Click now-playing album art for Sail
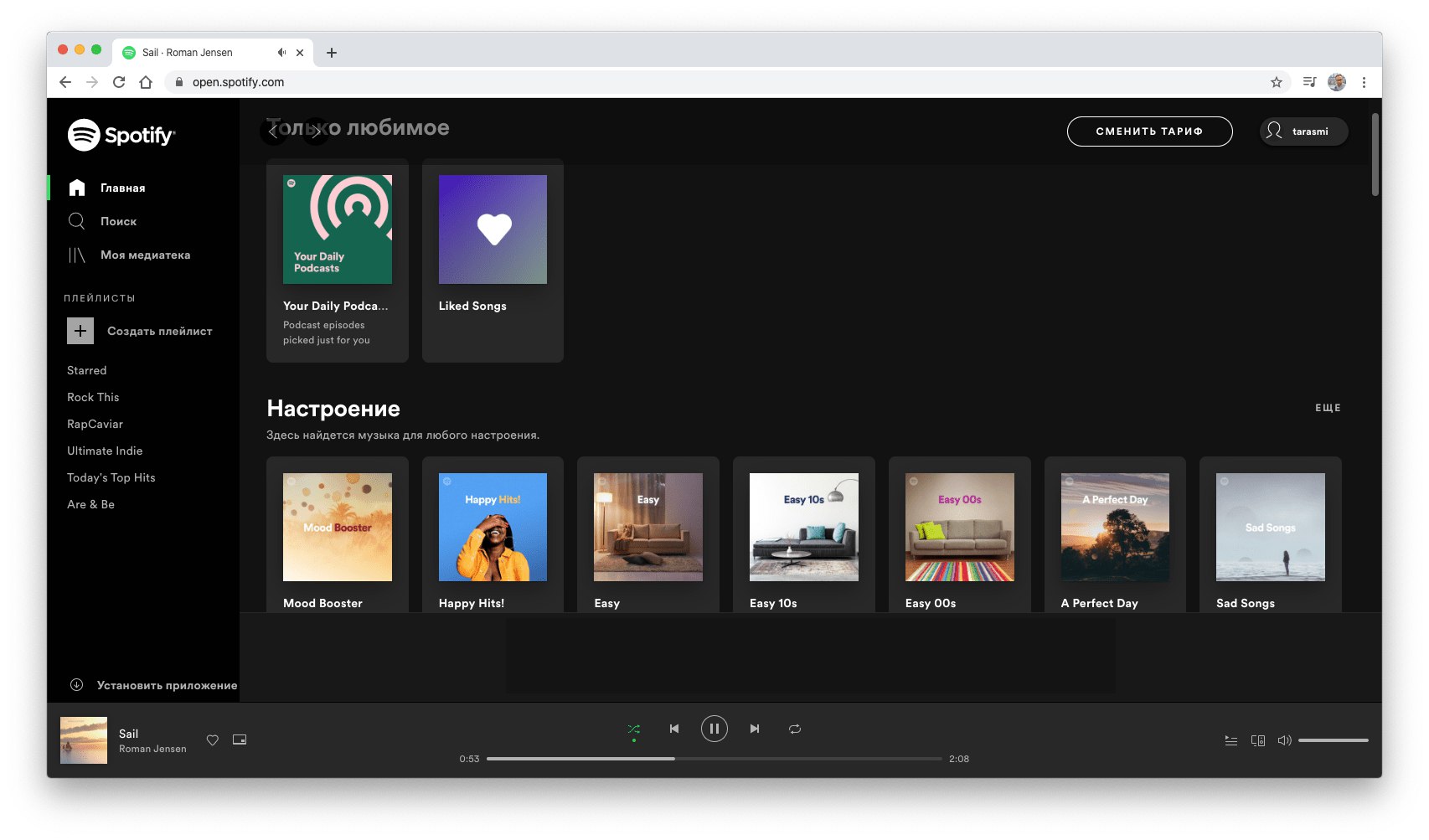Viewport: 1429px width, 840px height. [x=84, y=740]
